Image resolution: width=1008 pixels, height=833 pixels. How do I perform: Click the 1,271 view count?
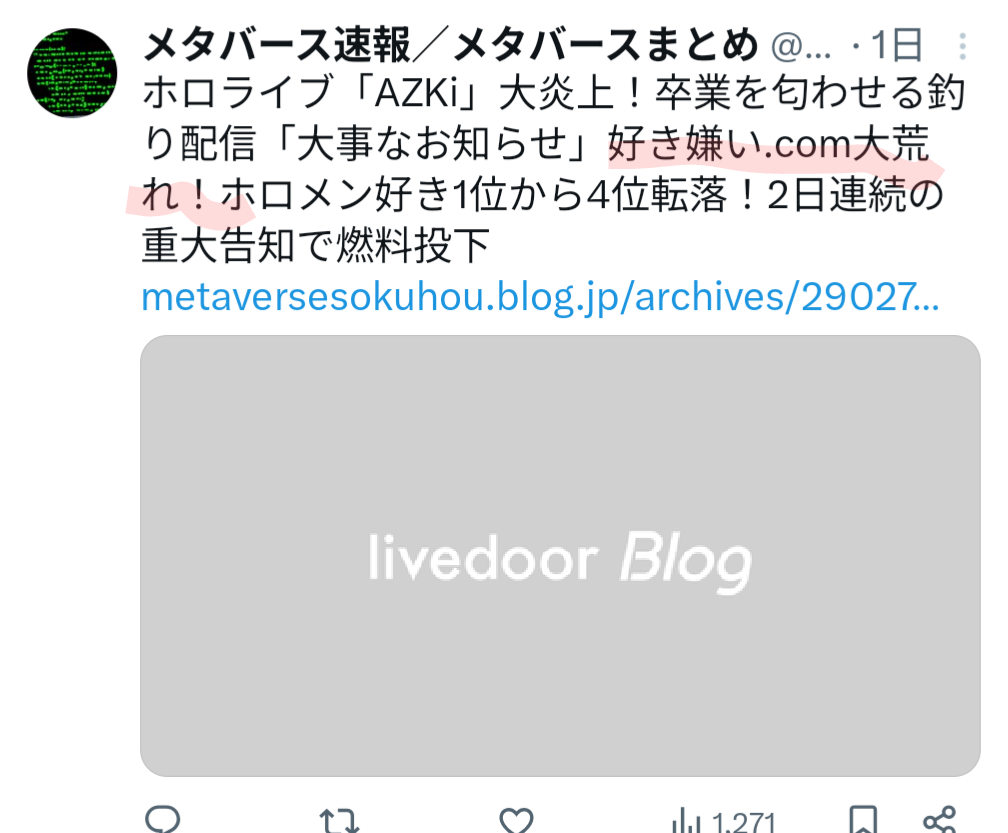tap(744, 823)
